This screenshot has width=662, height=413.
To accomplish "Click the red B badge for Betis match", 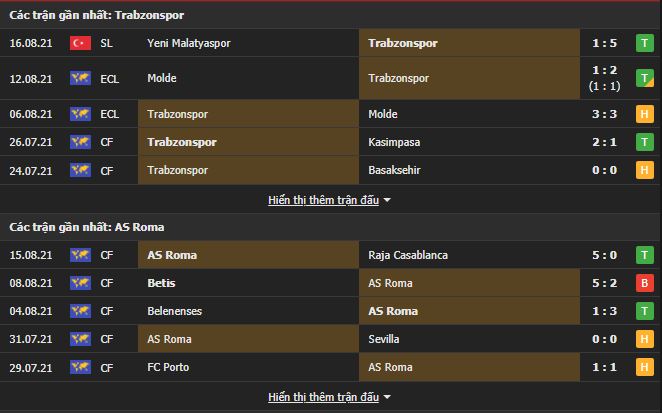I will click(x=645, y=283).
